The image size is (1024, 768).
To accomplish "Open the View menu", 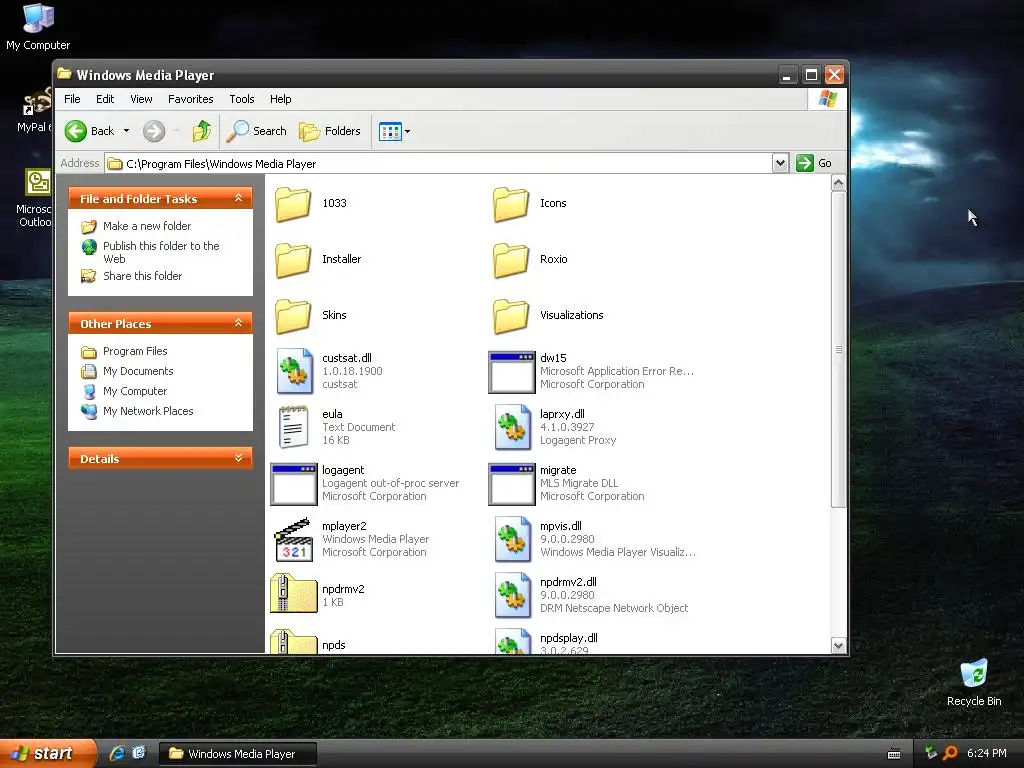I will pos(141,99).
